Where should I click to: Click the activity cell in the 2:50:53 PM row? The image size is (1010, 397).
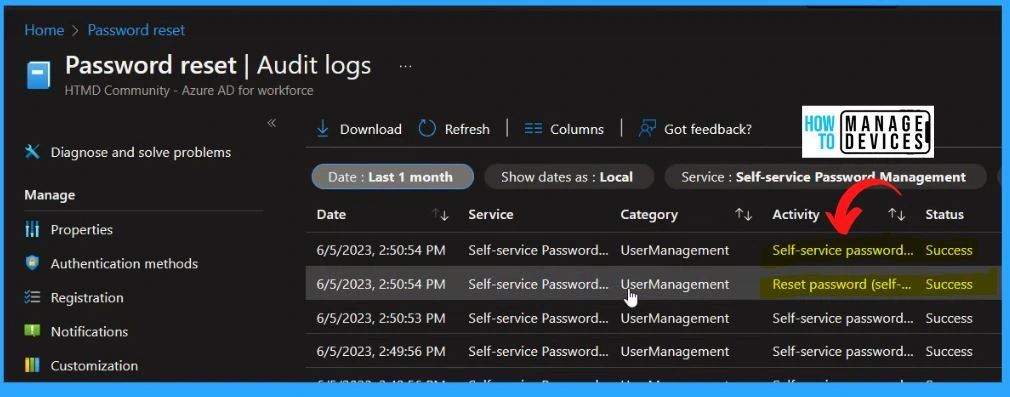843,318
